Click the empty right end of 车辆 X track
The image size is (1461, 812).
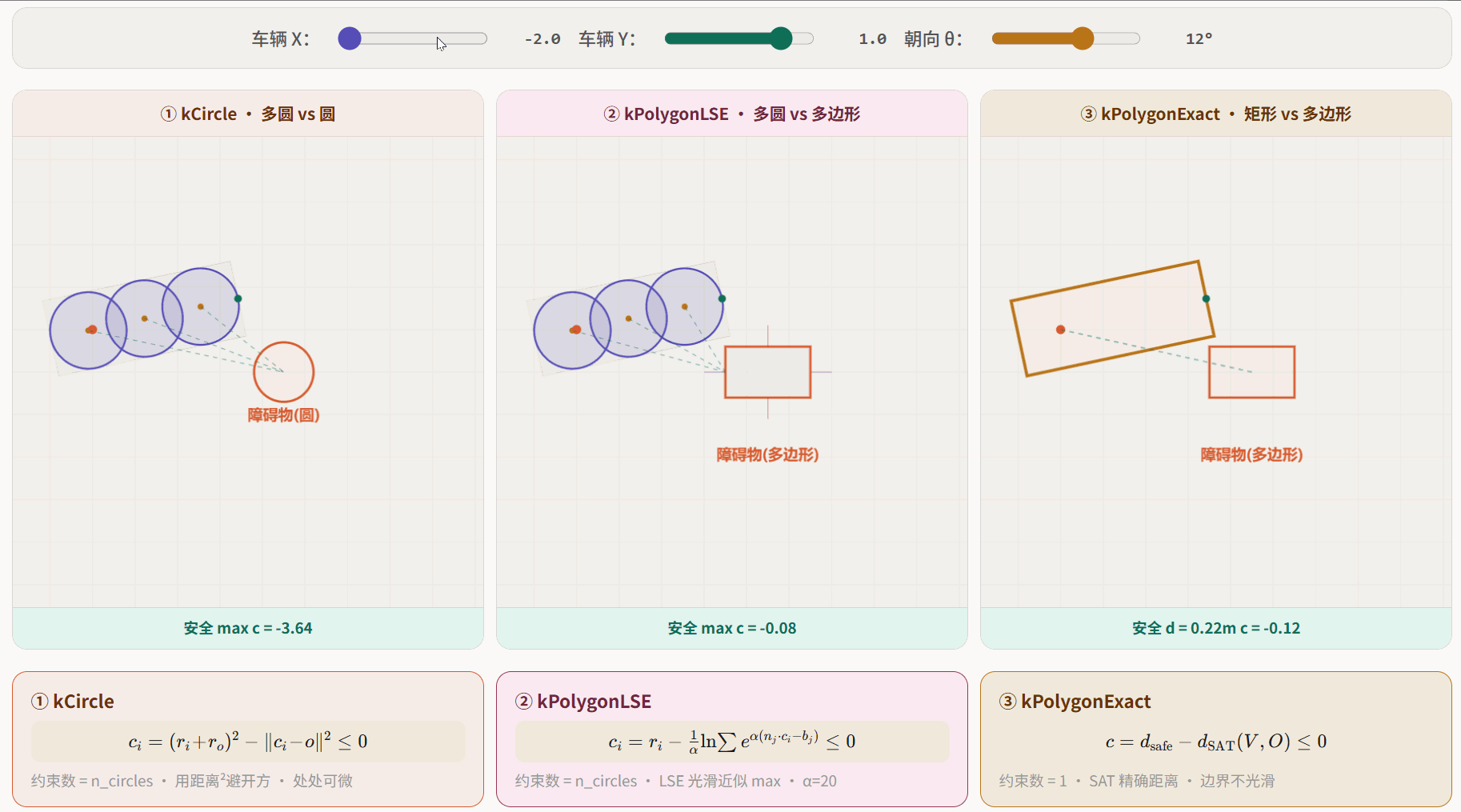pyautogui.click(x=472, y=38)
